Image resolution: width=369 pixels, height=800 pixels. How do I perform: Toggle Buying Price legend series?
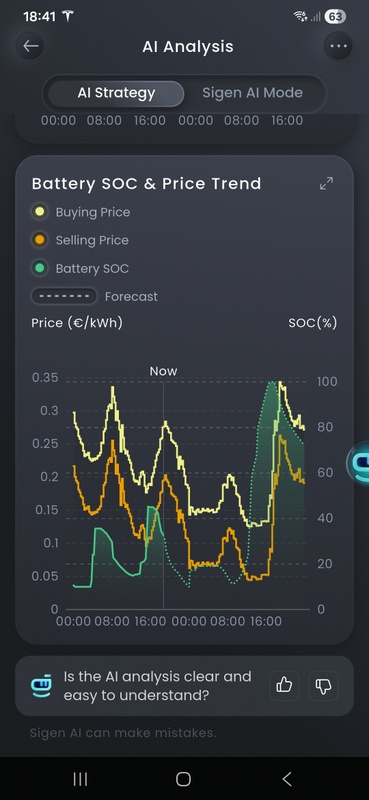click(x=81, y=212)
